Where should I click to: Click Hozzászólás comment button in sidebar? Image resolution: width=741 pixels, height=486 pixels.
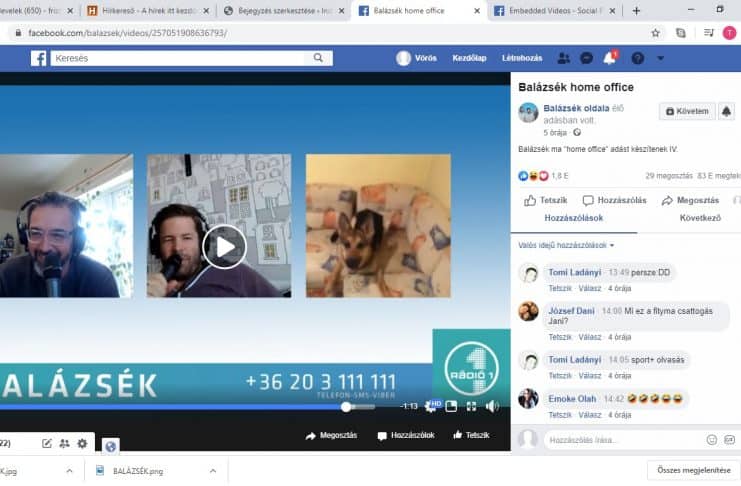pyautogui.click(x=614, y=200)
